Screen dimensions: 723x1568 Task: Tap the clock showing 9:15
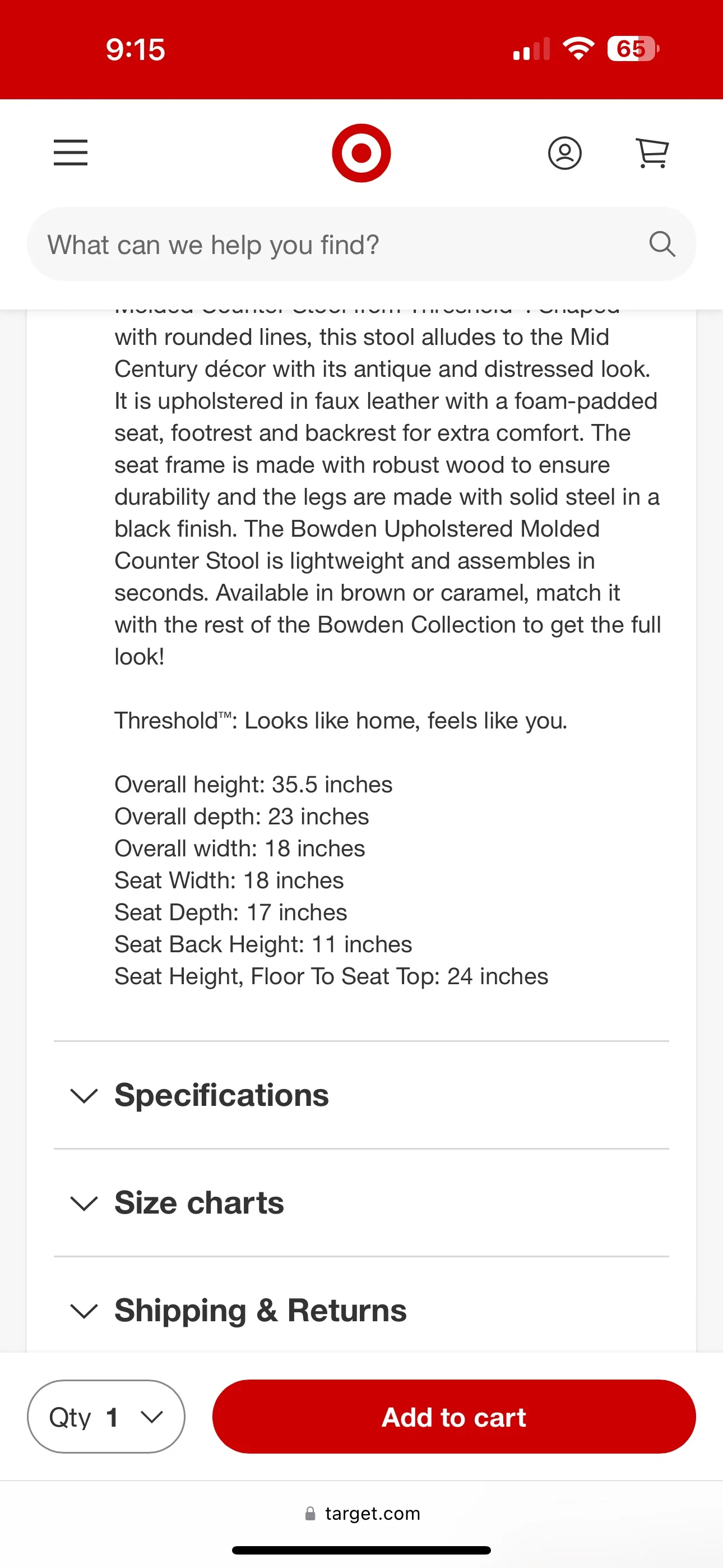point(135,49)
